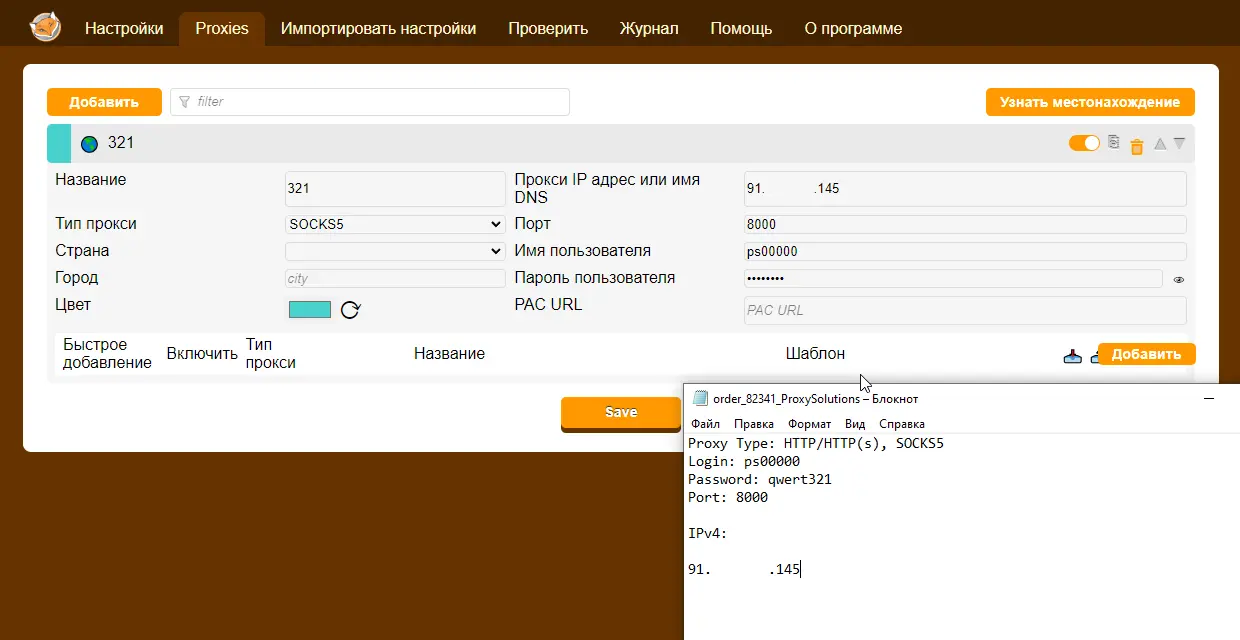Open the Журнал menu item
1240x640 pixels.
pos(649,28)
